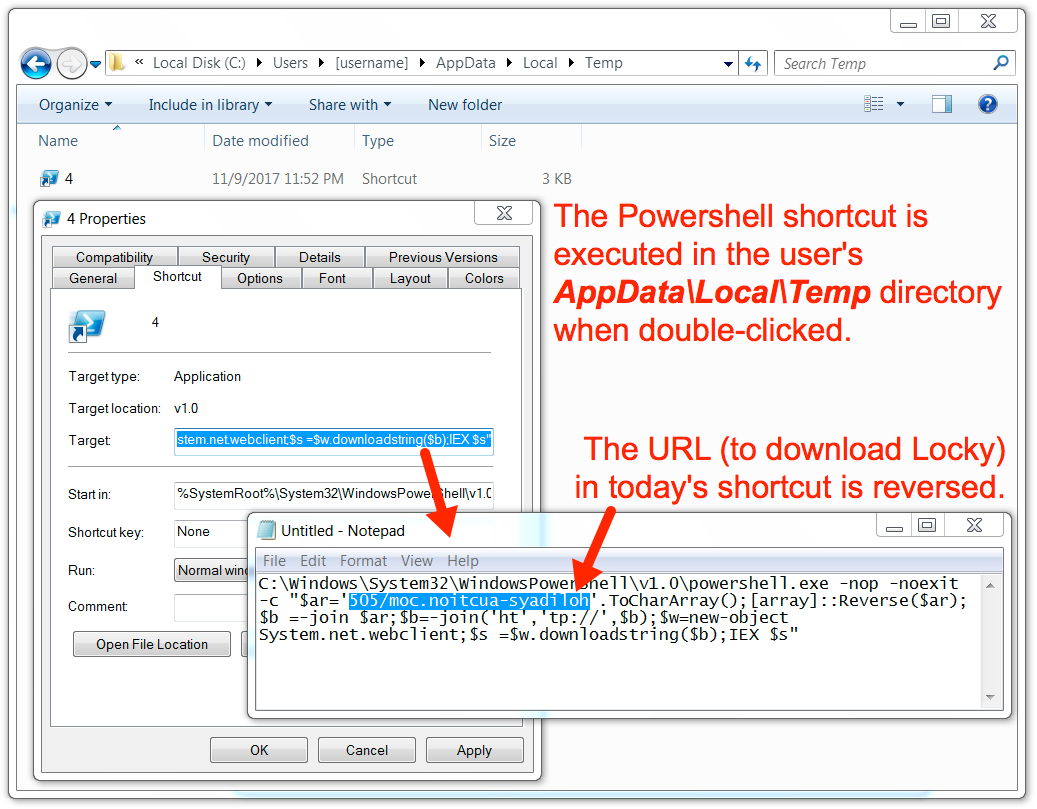Image resolution: width=1037 pixels, height=809 pixels.
Task: Open the view options dropdown arrow
Action: click(900, 104)
